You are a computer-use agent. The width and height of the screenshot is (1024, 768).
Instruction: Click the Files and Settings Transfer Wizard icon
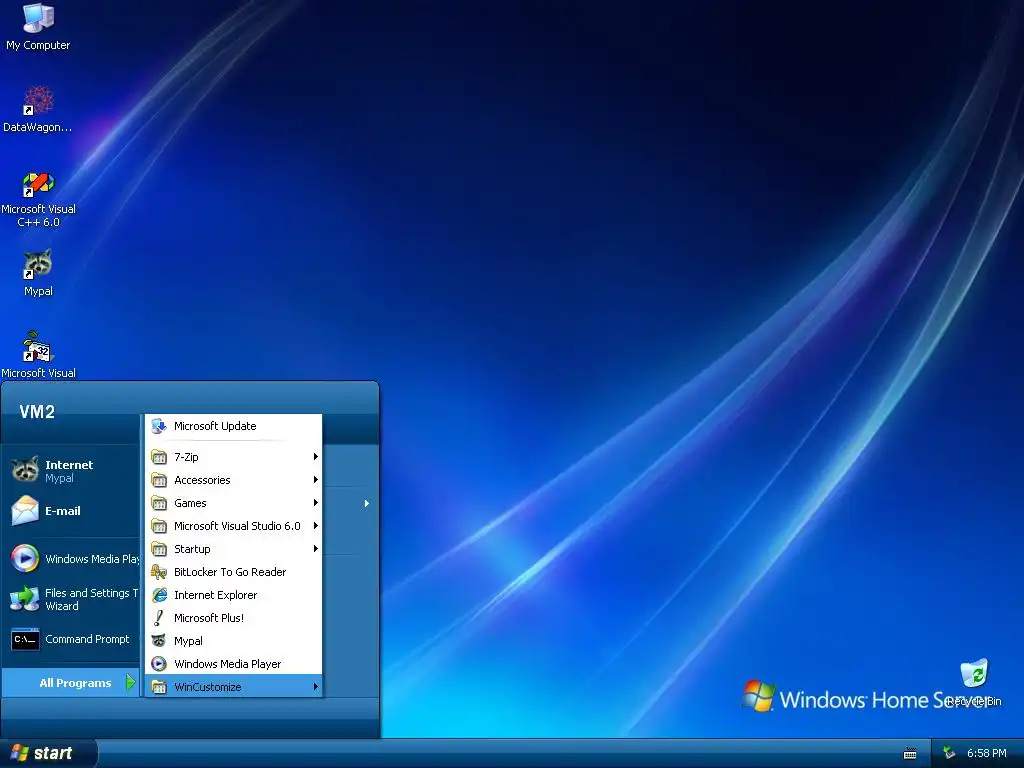coord(25,599)
